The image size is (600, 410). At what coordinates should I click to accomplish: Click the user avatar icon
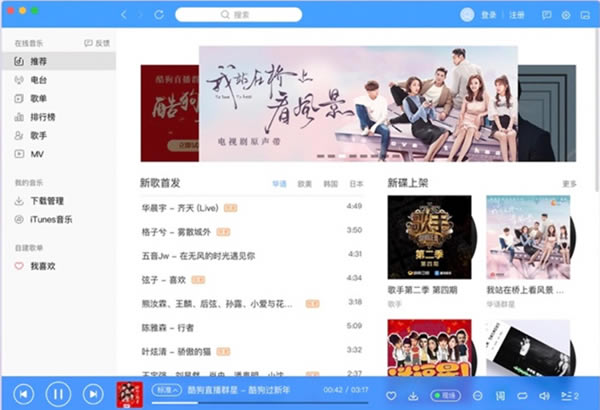tap(467, 15)
